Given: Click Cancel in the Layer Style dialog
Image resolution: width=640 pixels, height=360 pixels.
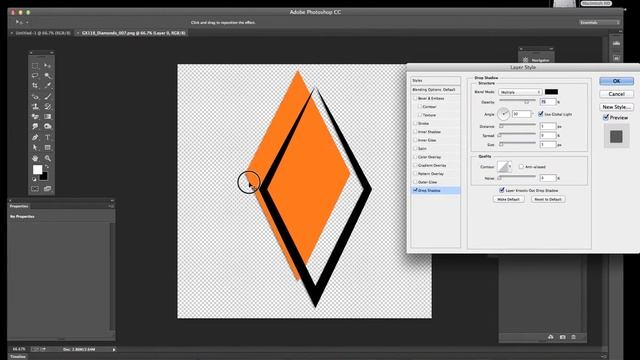Looking at the screenshot, I should (616, 94).
